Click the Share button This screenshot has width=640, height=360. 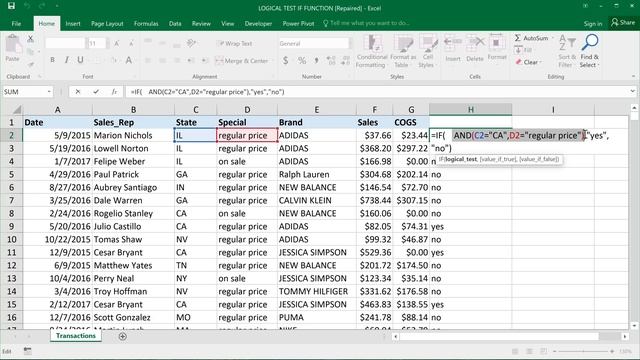tap(623, 22)
